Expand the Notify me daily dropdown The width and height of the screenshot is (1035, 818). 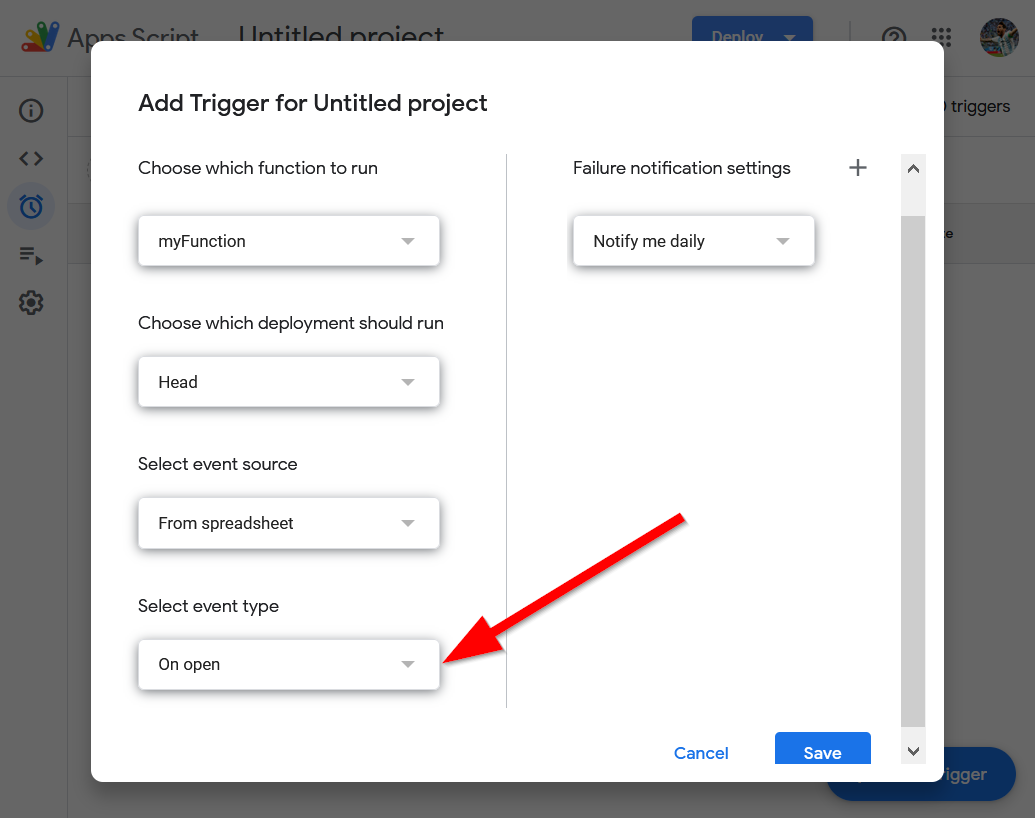click(x=693, y=241)
